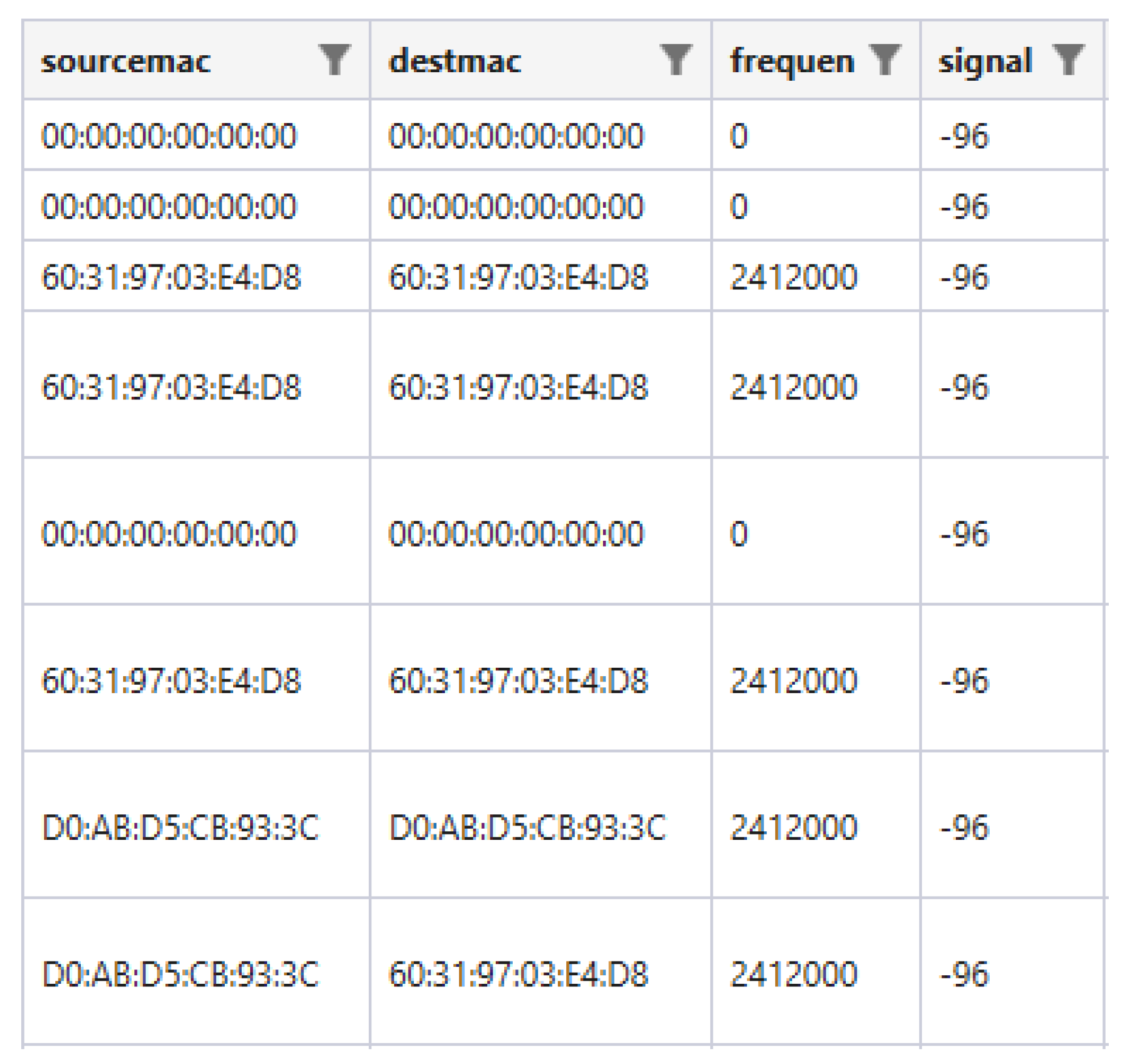Select destmac 00:00:00:00:00:00 in second row
Screen dimensions: 1121x1064
click(516, 207)
